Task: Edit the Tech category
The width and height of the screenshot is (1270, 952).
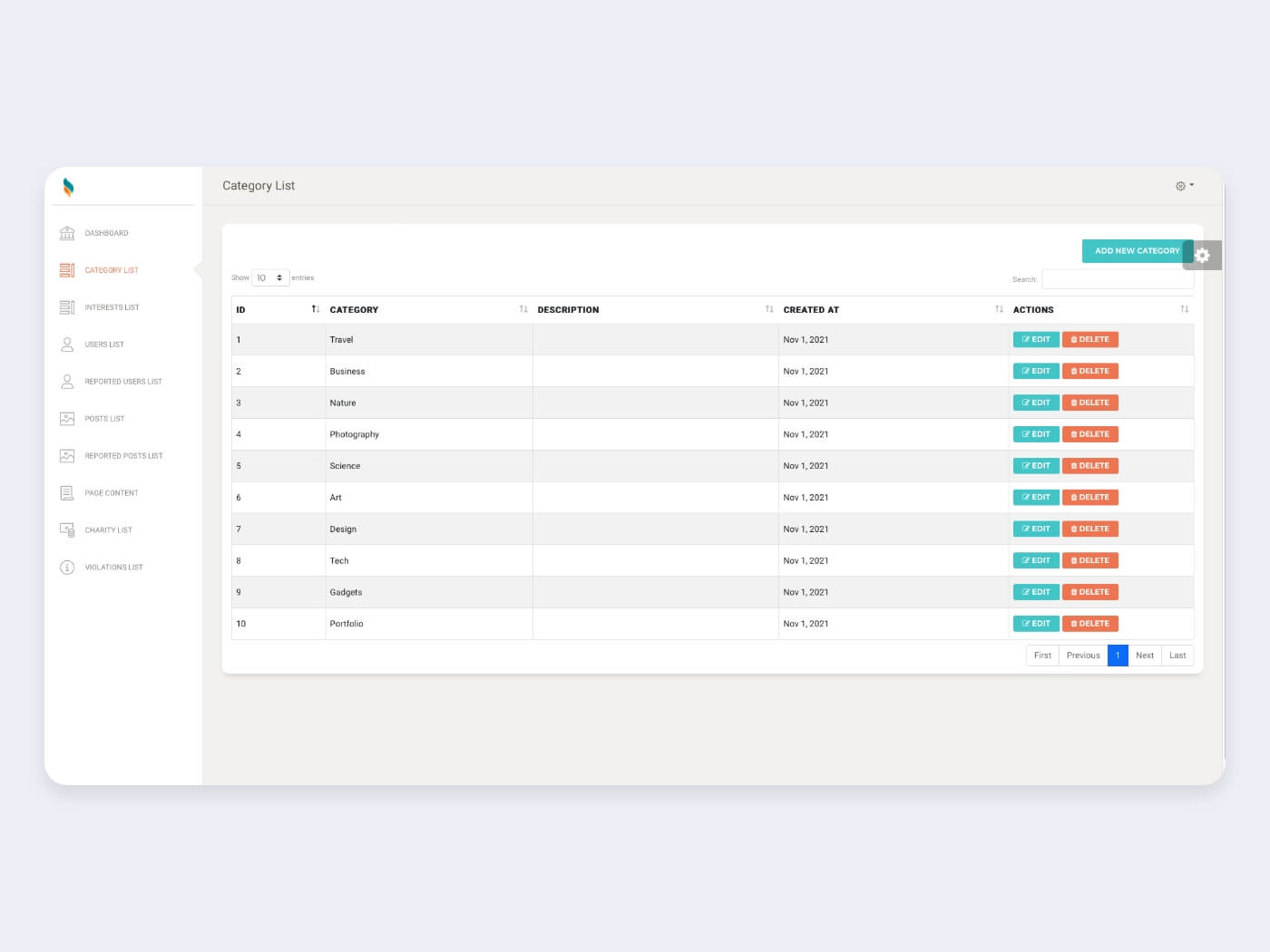Action: [x=1036, y=561]
